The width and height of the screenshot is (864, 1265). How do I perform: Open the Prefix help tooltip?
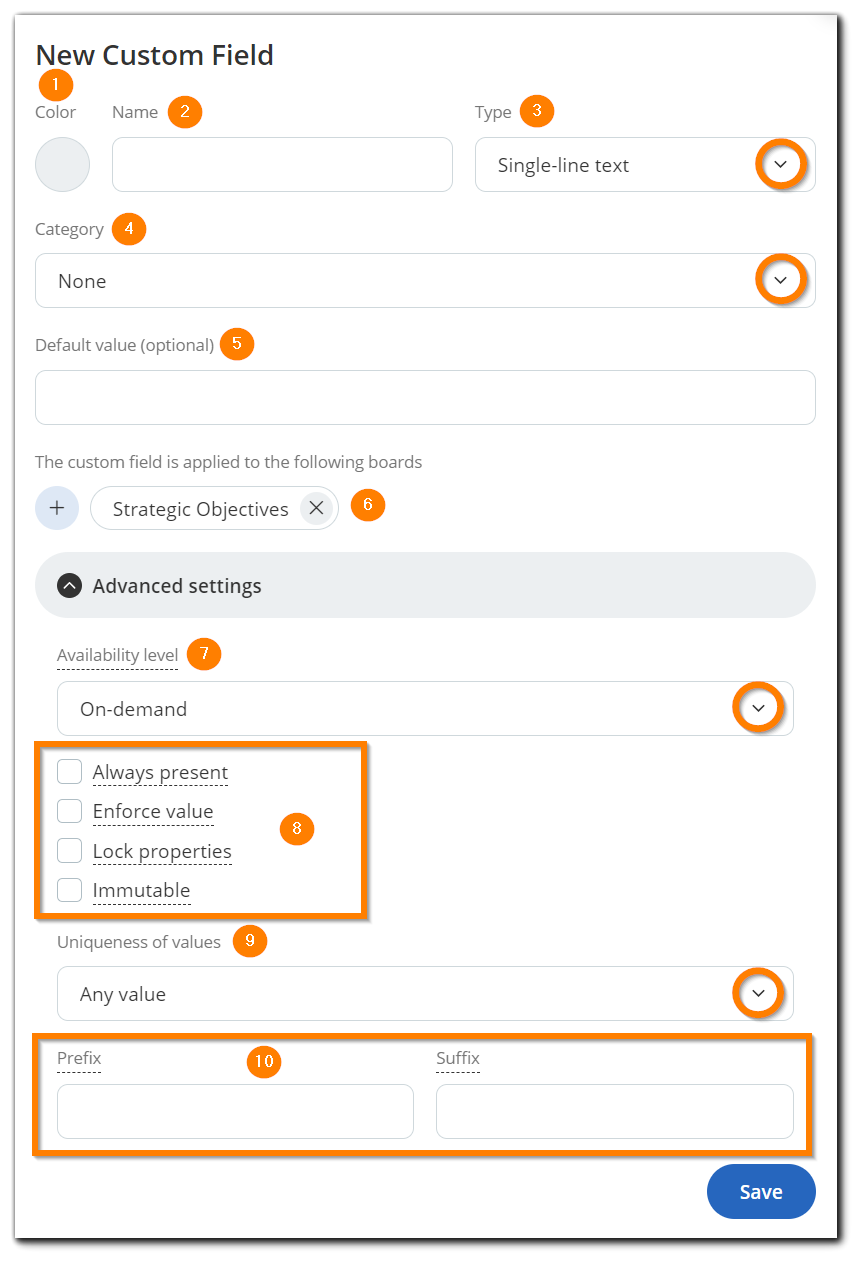point(79,1058)
